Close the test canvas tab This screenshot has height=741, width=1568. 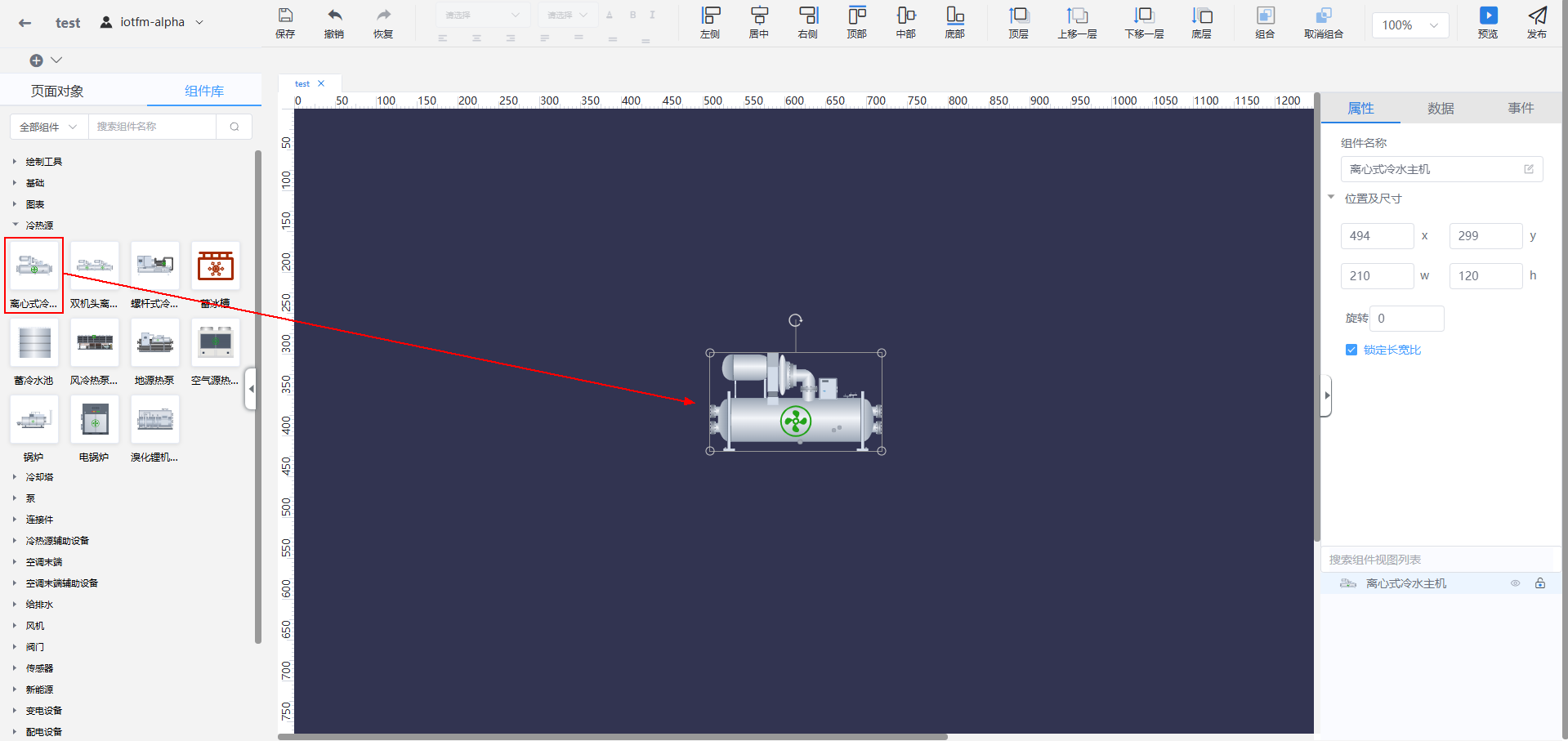tap(321, 83)
